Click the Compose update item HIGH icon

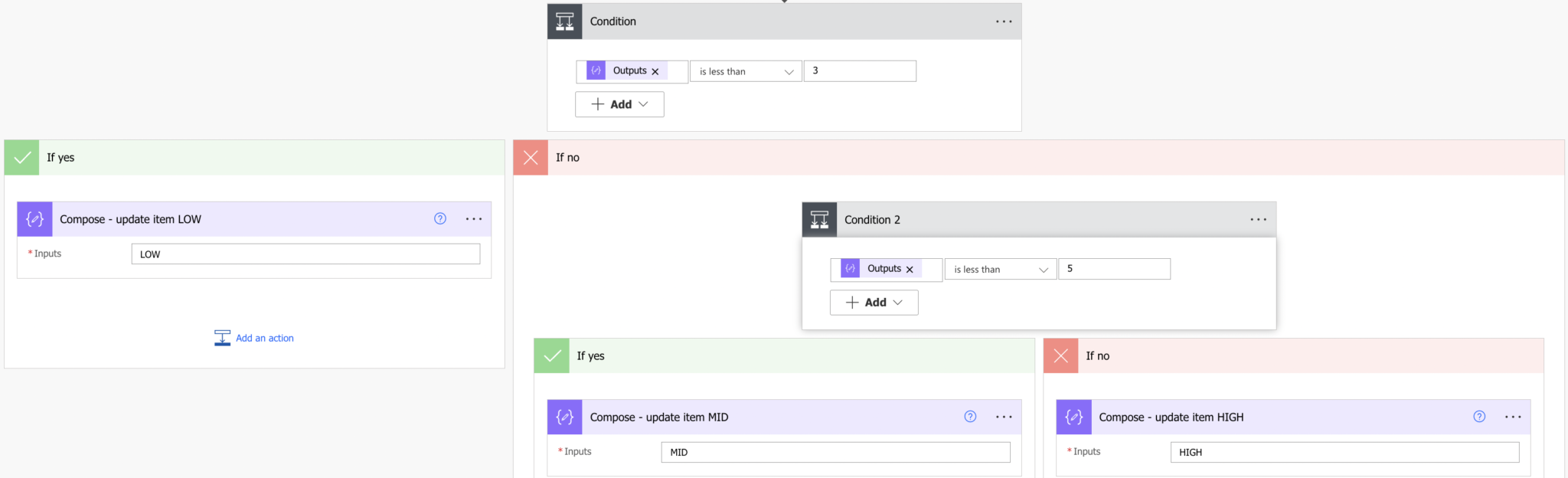click(1073, 417)
